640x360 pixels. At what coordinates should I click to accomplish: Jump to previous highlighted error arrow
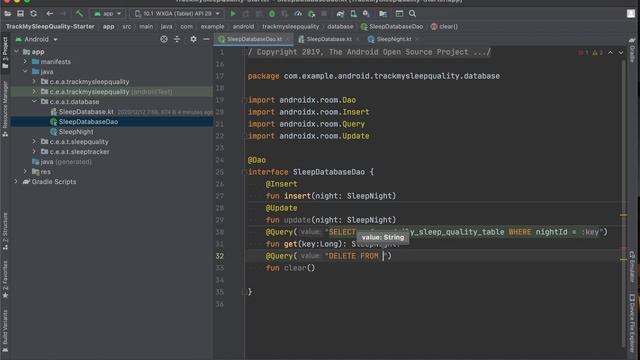coord(610,53)
